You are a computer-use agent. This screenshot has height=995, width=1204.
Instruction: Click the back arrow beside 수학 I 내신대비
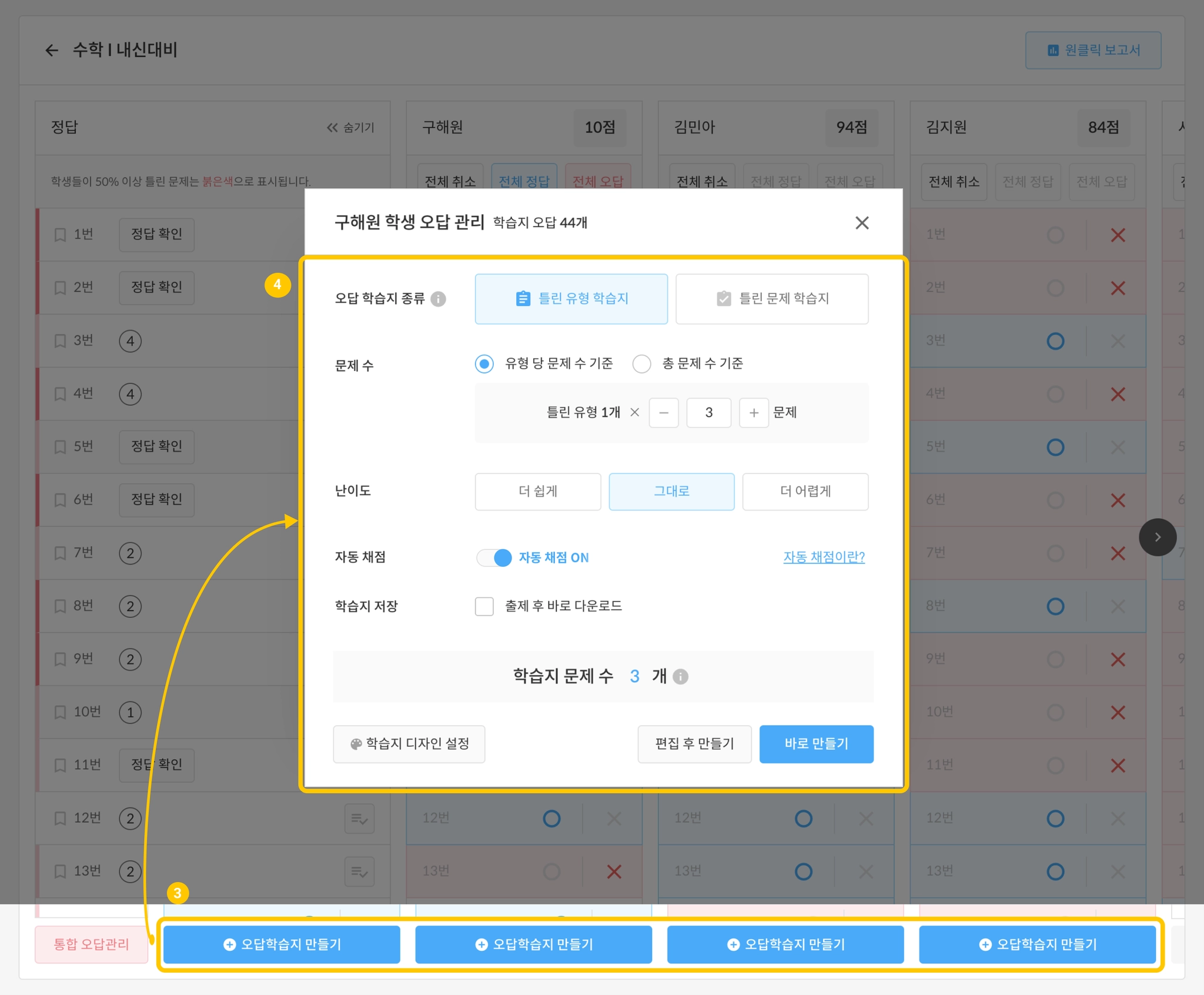point(52,51)
